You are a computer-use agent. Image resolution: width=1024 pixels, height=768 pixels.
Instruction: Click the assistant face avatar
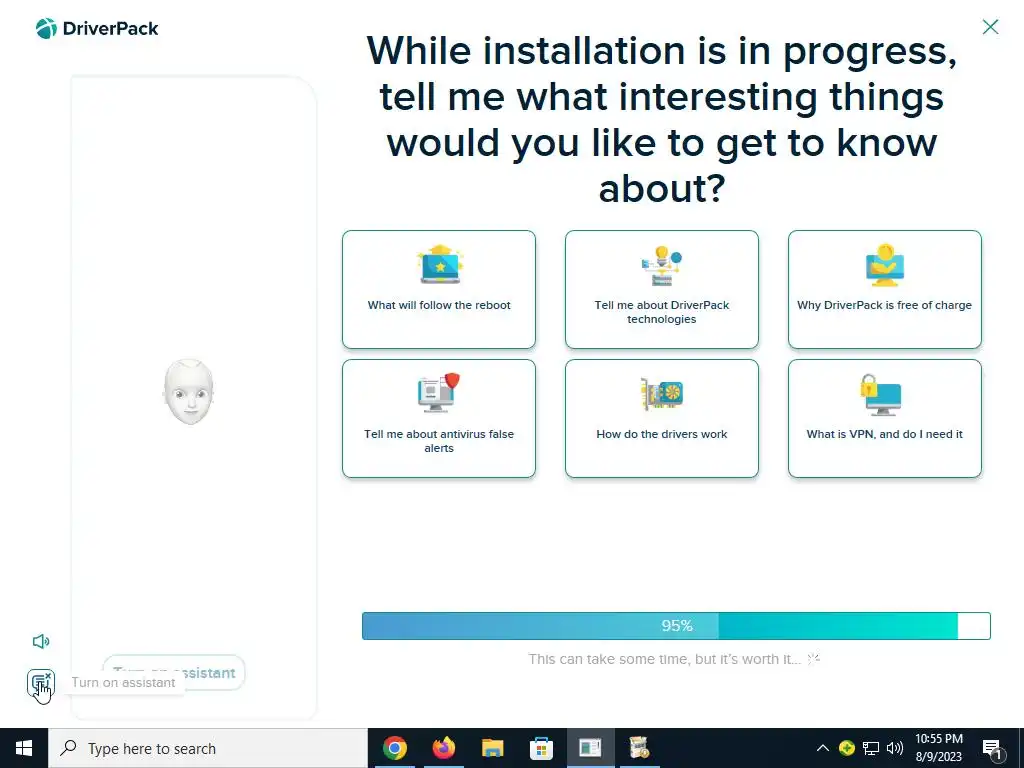[189, 392]
